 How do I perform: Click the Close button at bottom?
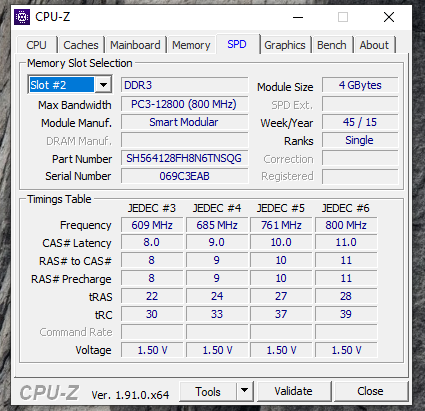[370, 391]
